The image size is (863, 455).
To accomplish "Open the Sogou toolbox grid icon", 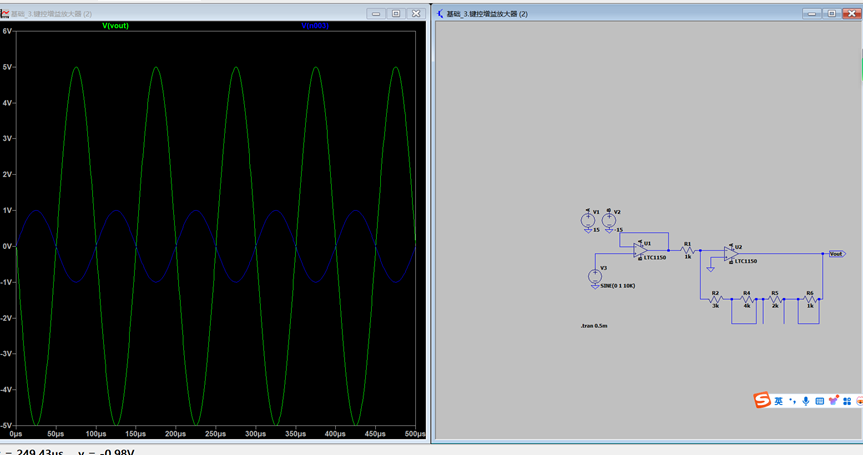I will pos(847,401).
